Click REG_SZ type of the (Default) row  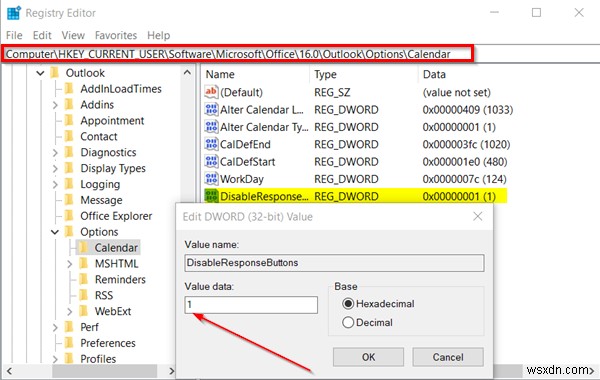(332, 92)
